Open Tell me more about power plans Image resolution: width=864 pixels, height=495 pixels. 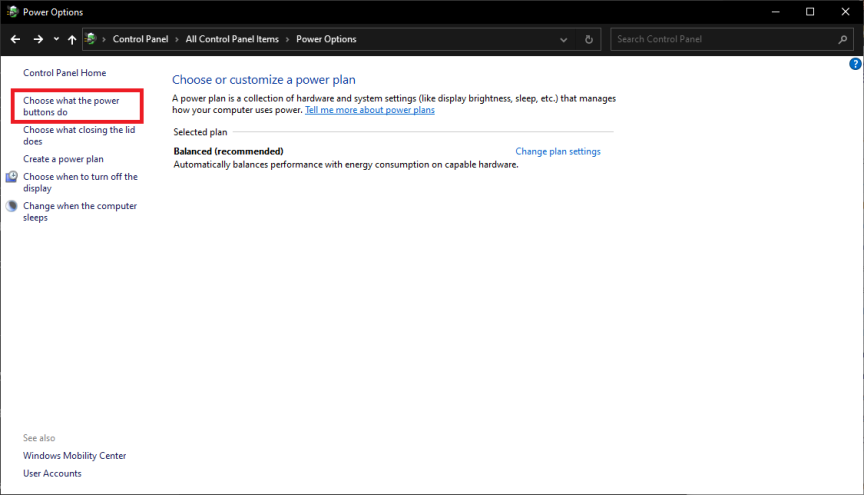tap(369, 110)
